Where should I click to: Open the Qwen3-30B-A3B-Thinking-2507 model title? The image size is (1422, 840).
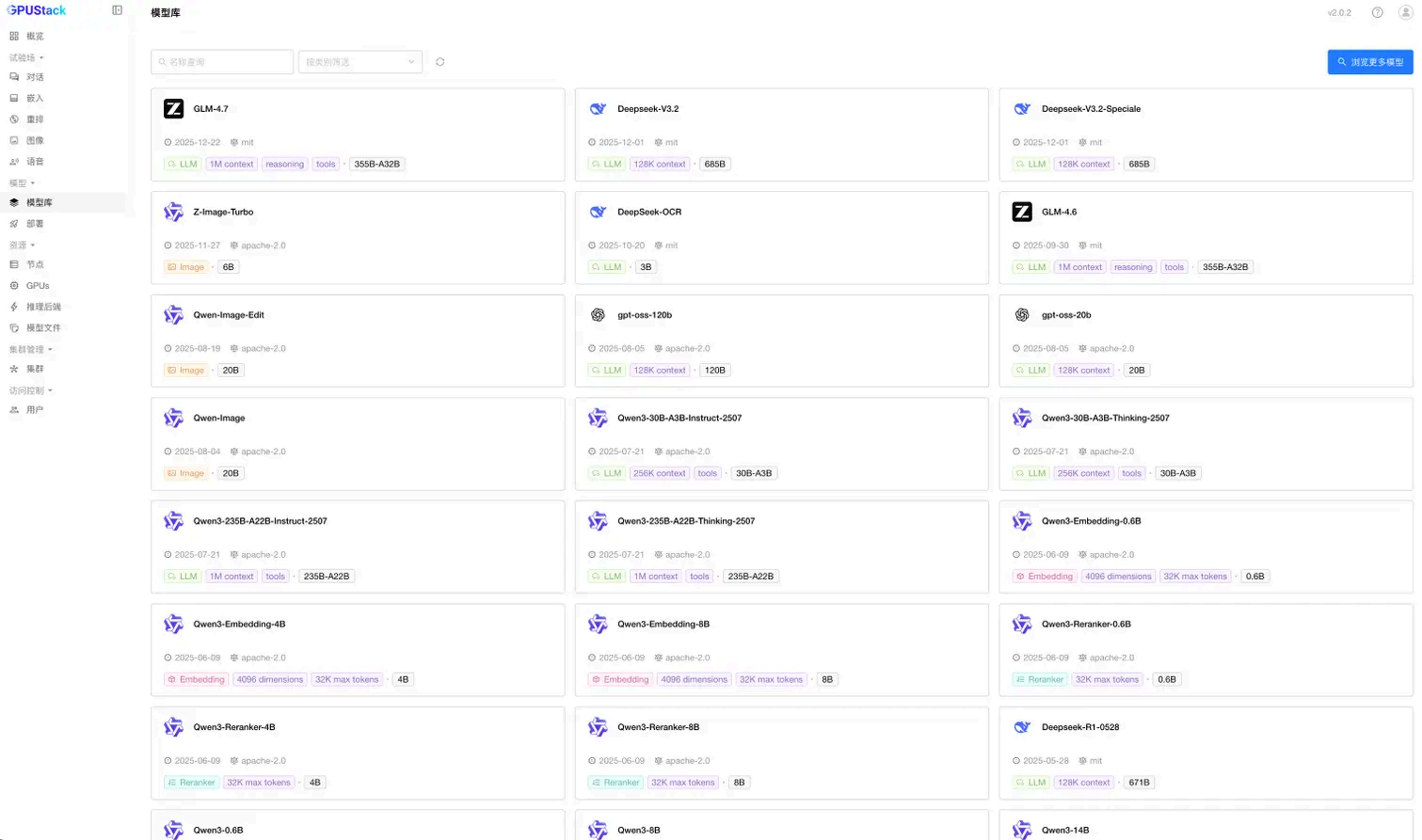1105,418
